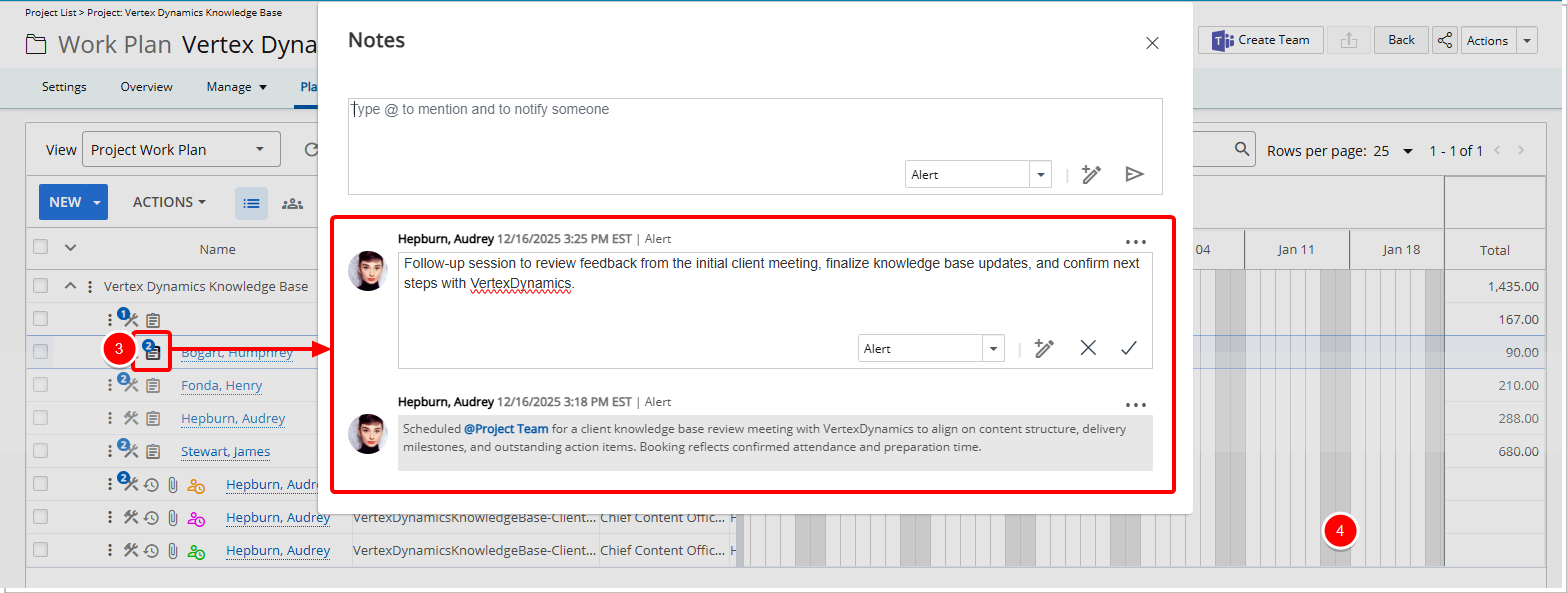Click the search magnifier icon
Screen dimensions: 1567x593
(x=1242, y=150)
